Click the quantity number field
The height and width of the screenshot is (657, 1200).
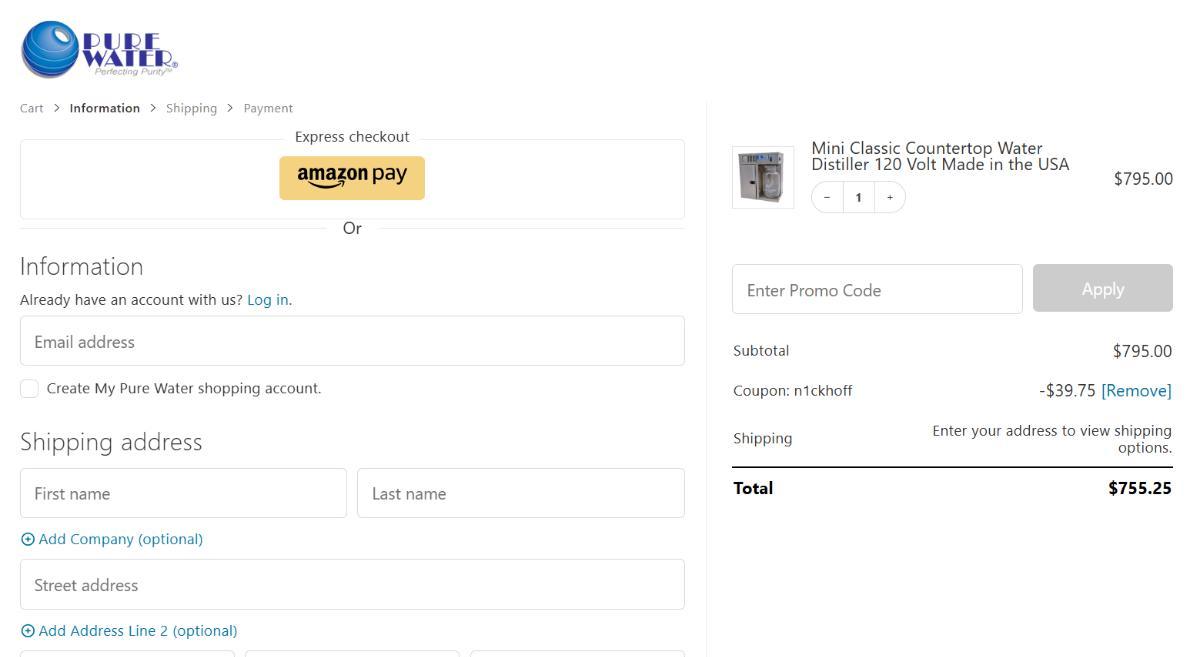click(x=858, y=198)
